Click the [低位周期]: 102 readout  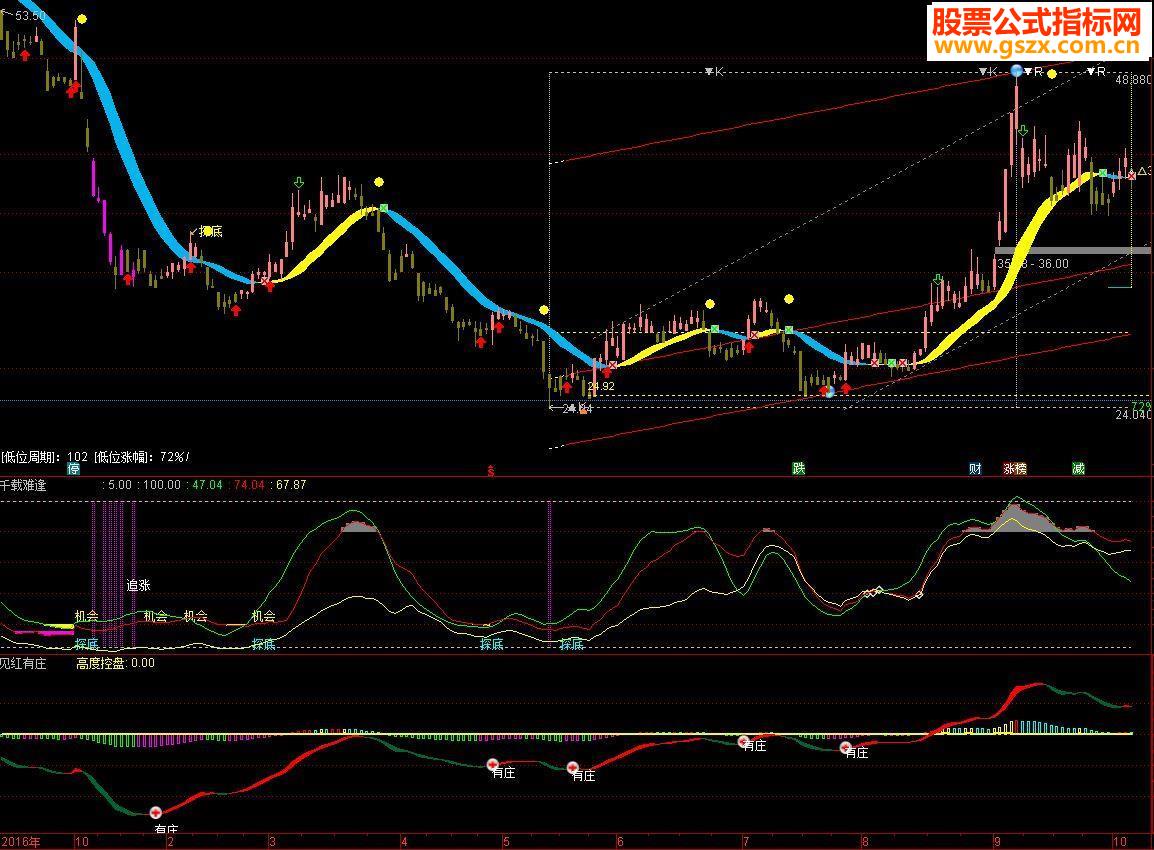point(44,457)
